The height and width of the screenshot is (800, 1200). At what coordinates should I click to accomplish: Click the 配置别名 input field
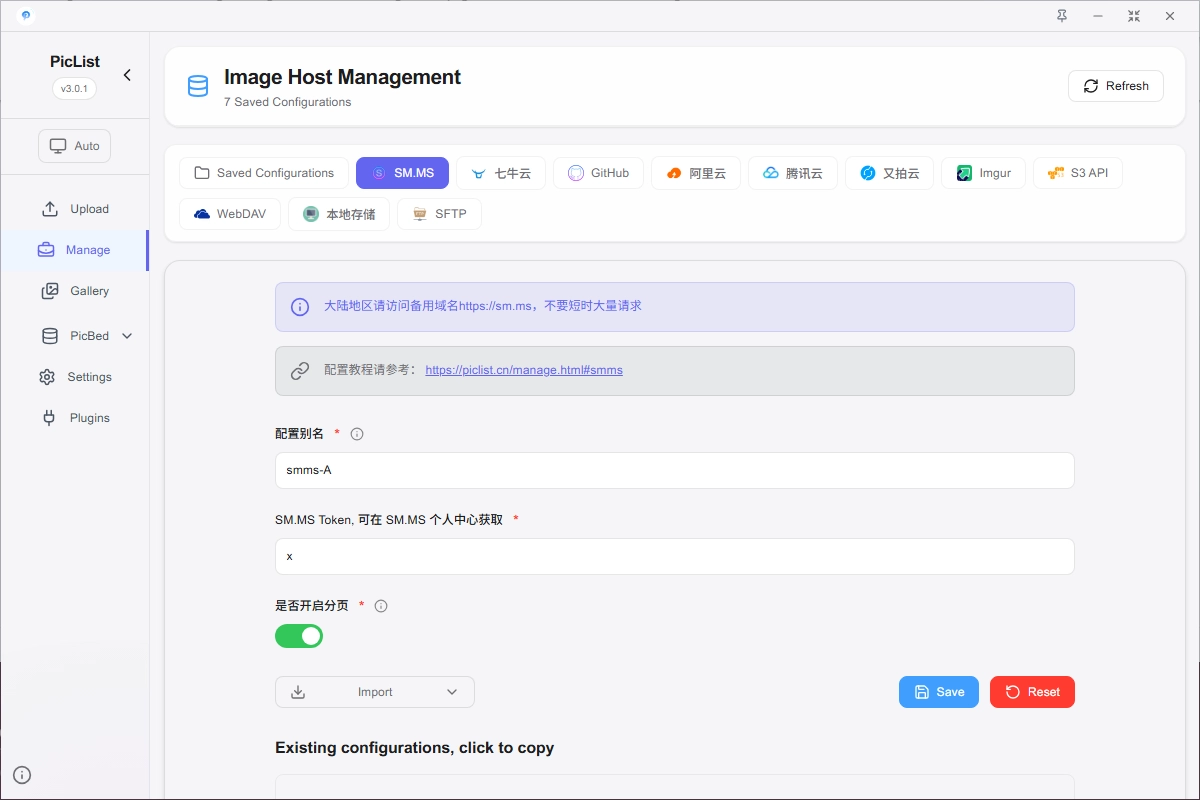675,470
